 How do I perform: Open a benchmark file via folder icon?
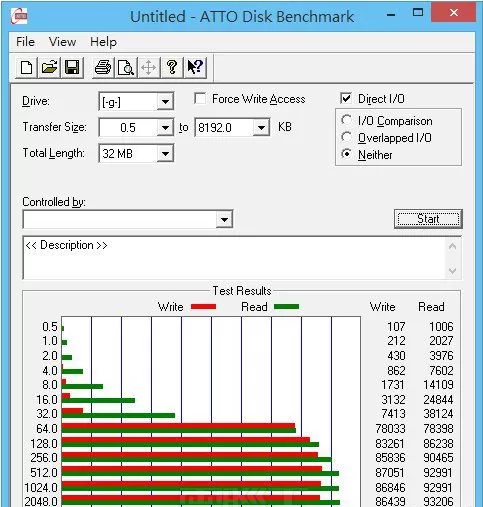(49, 68)
